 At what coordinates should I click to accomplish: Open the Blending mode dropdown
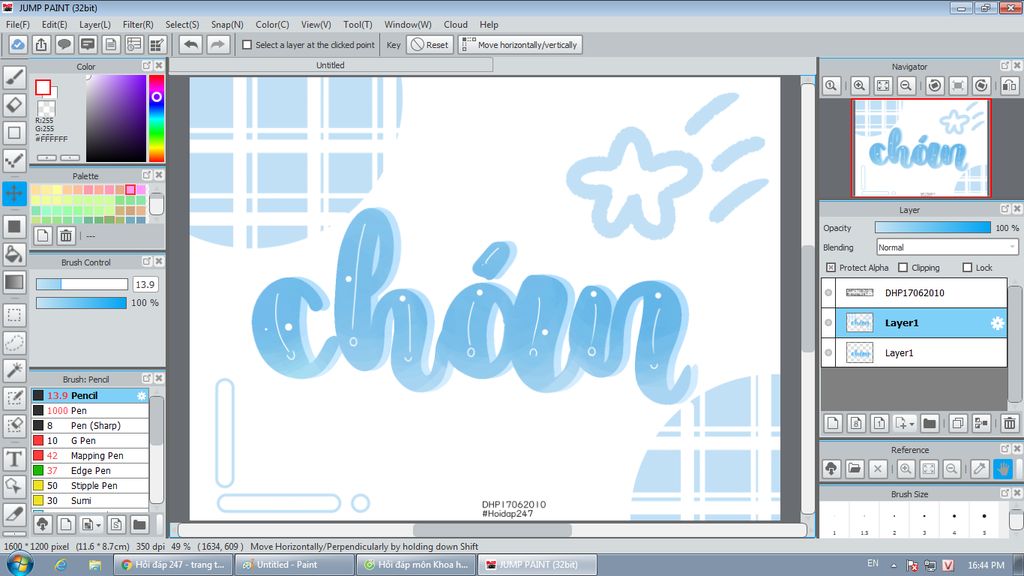click(x=947, y=248)
